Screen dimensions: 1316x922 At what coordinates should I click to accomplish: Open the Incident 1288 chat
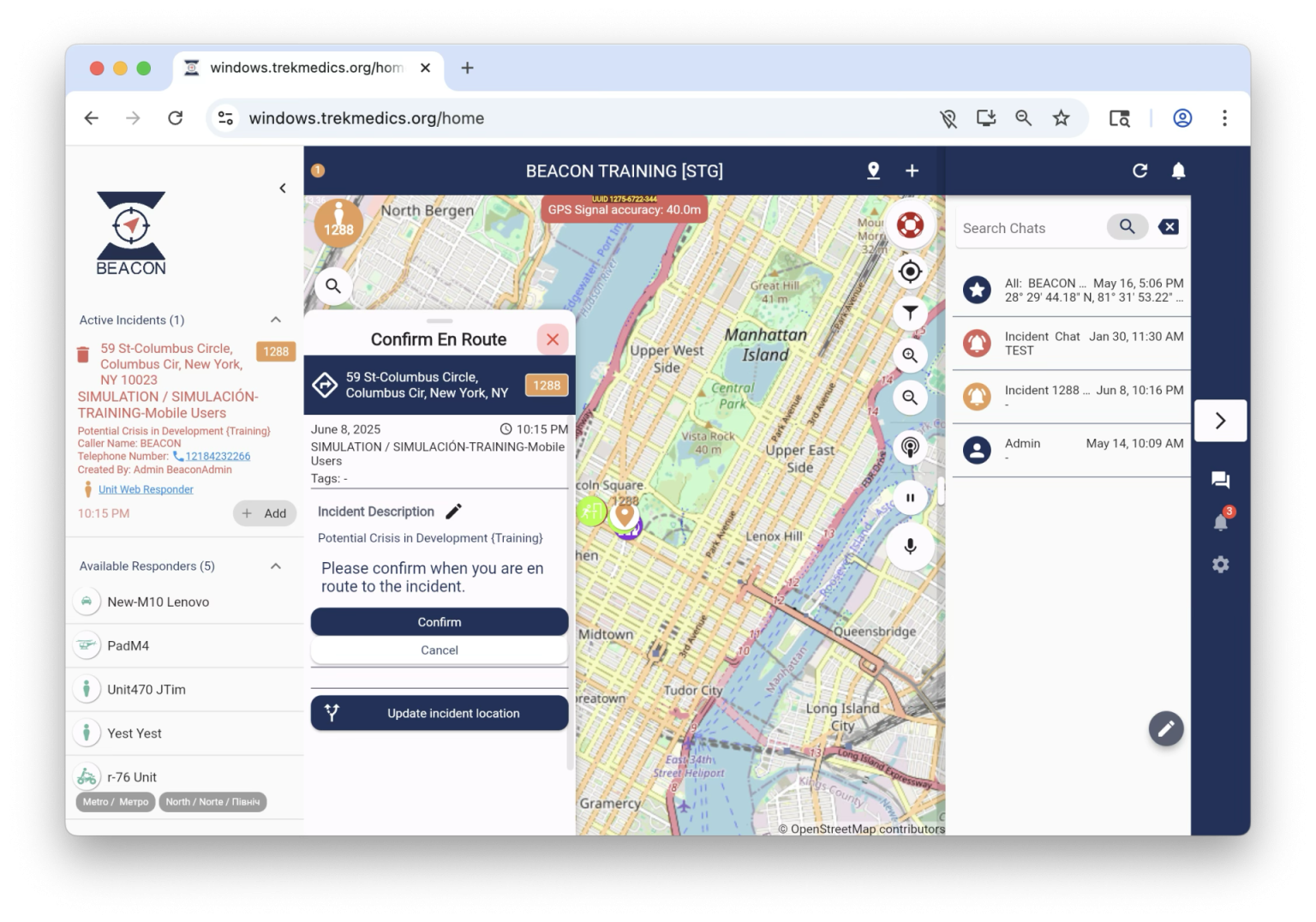1071,397
